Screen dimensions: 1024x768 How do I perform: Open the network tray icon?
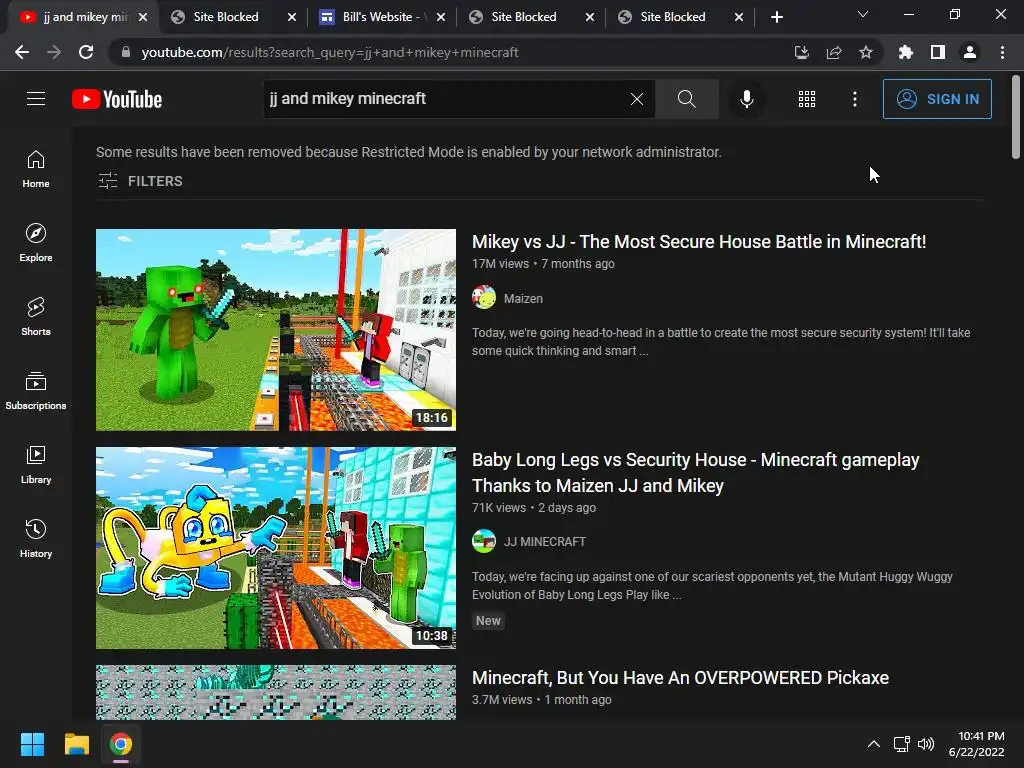(901, 744)
